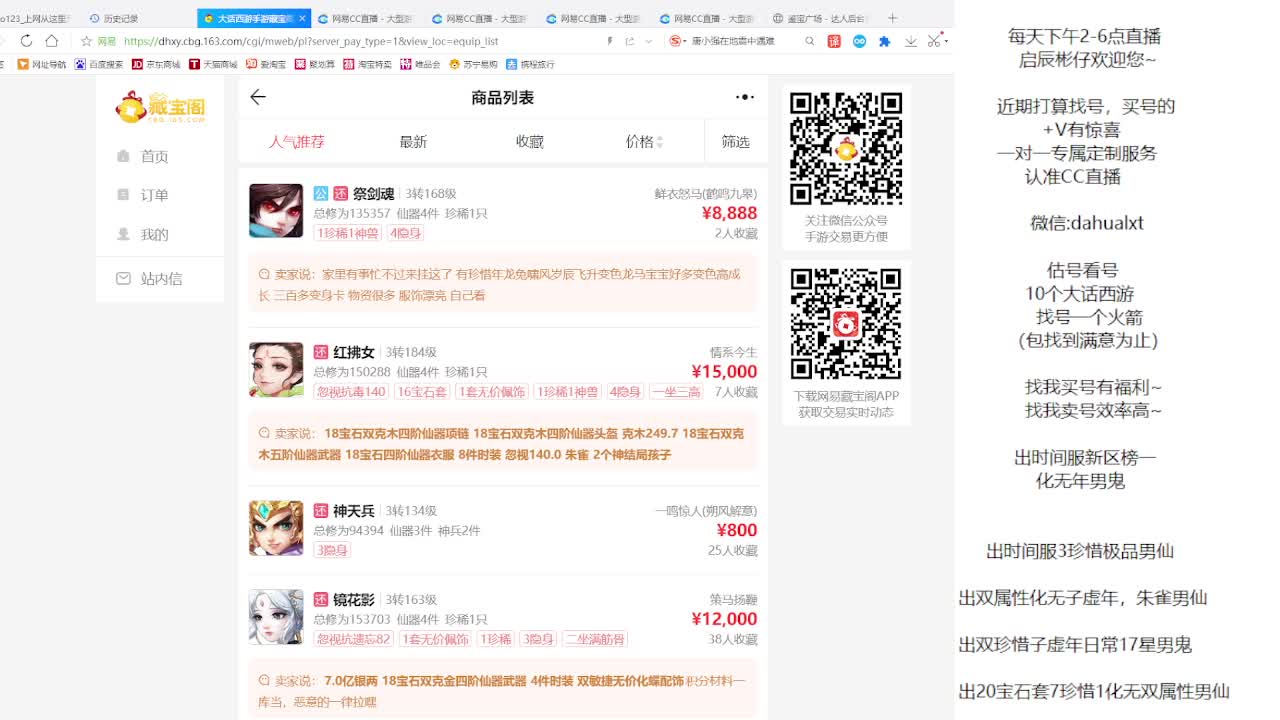Click the 16宝石套 tag
Viewport: 1280px width, 720px height.
click(x=422, y=392)
